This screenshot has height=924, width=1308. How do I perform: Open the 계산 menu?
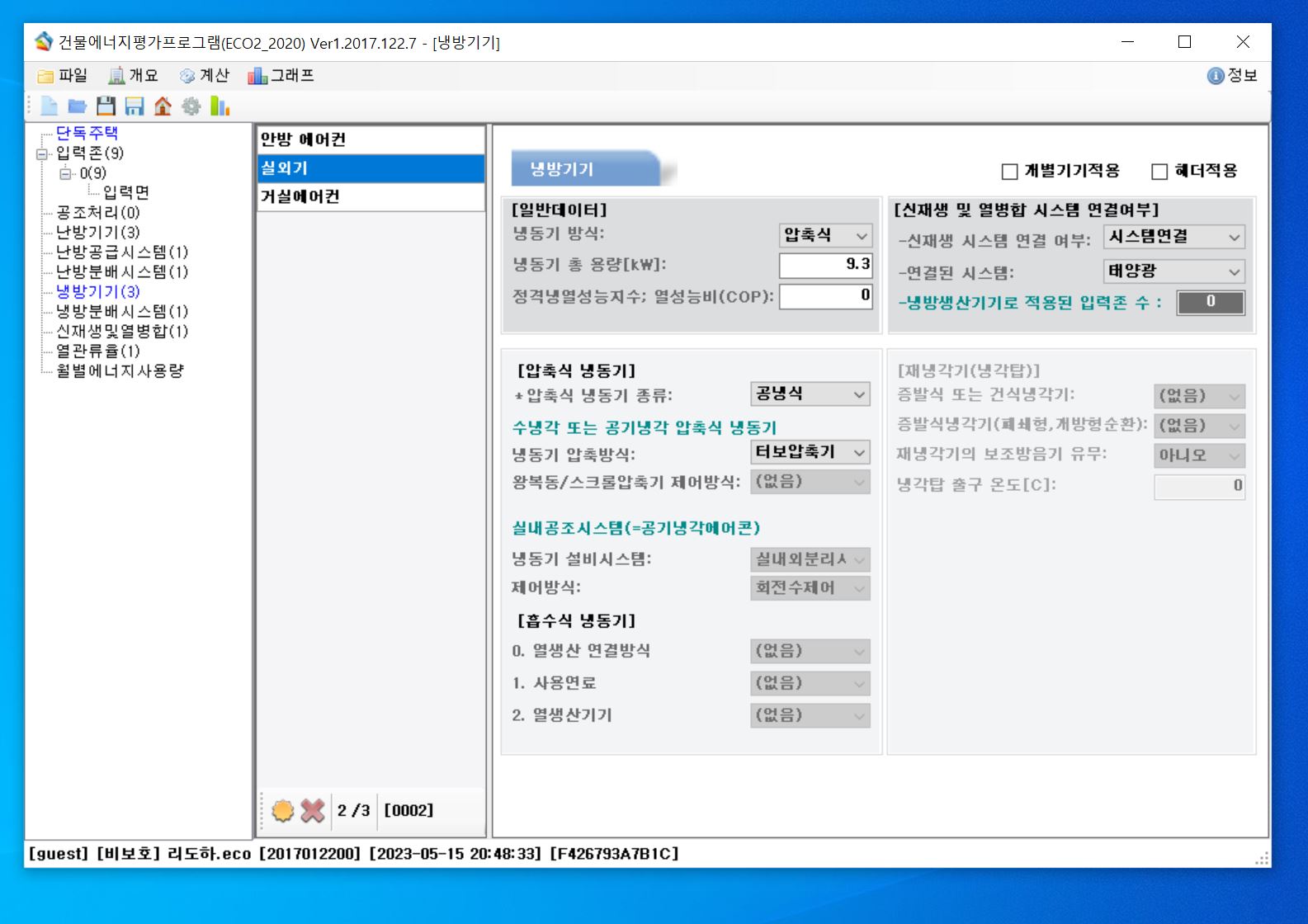[x=205, y=76]
